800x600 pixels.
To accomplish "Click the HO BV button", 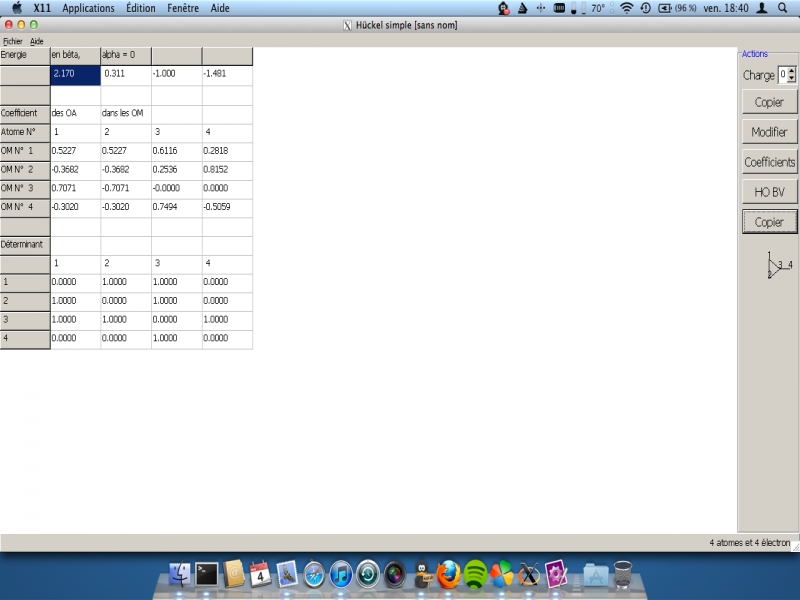I will pyautogui.click(x=769, y=191).
